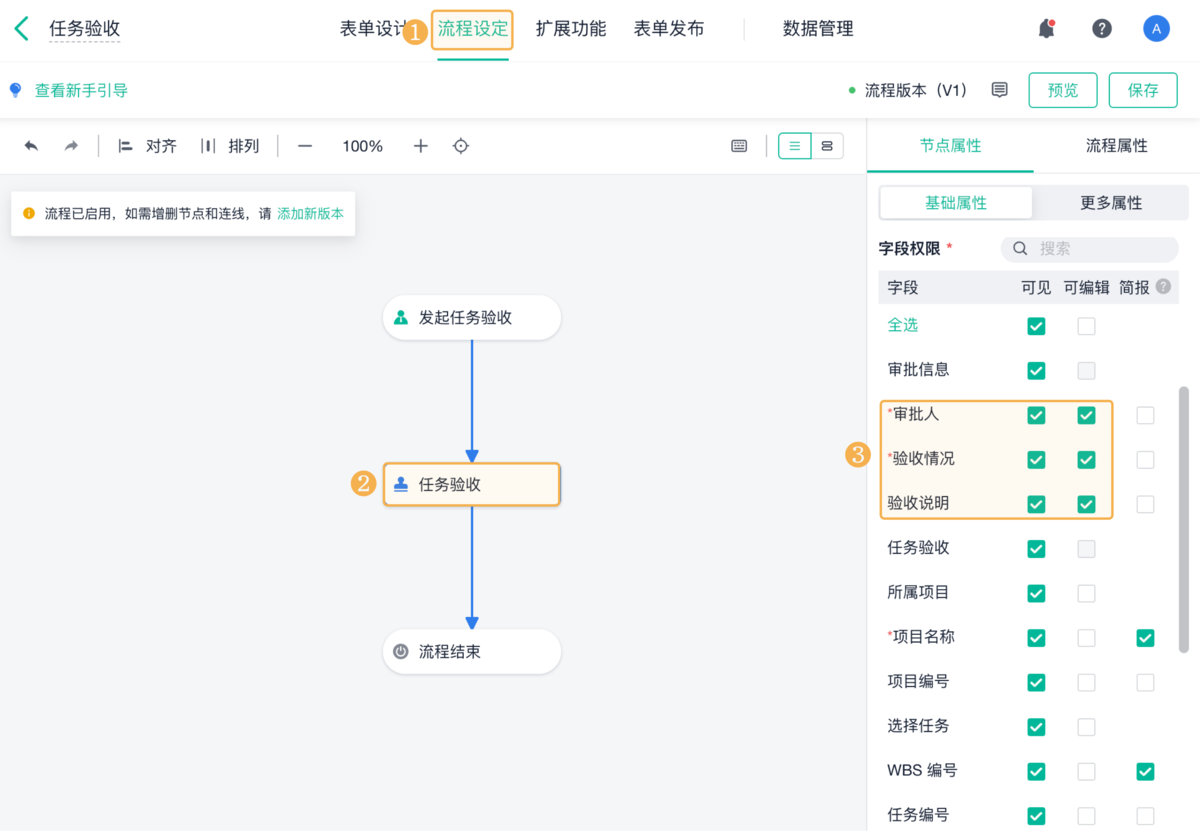
Task: Click the 保存 button
Action: click(1143, 89)
